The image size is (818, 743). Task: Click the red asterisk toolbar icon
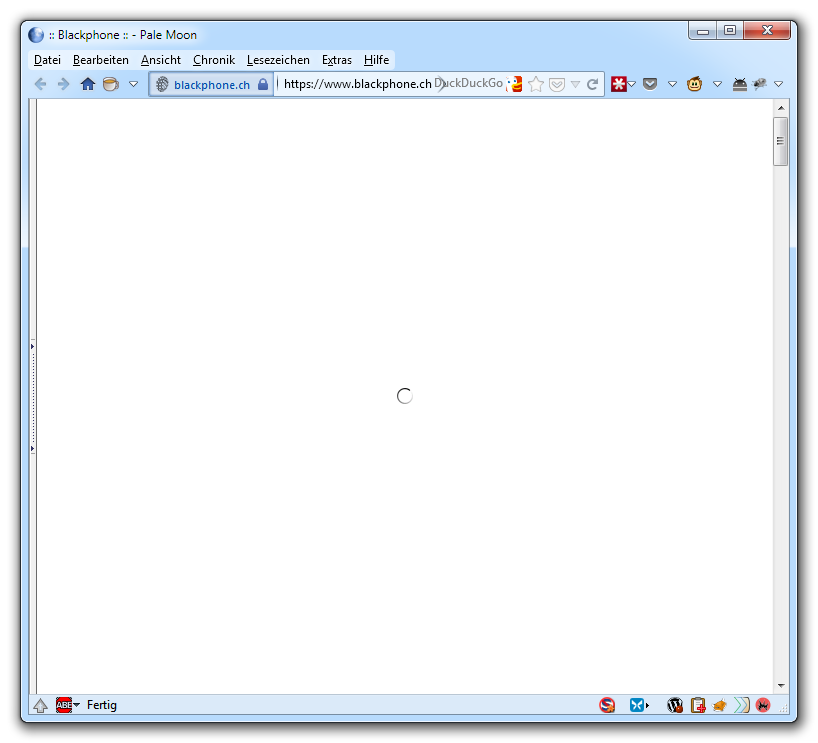tap(619, 84)
